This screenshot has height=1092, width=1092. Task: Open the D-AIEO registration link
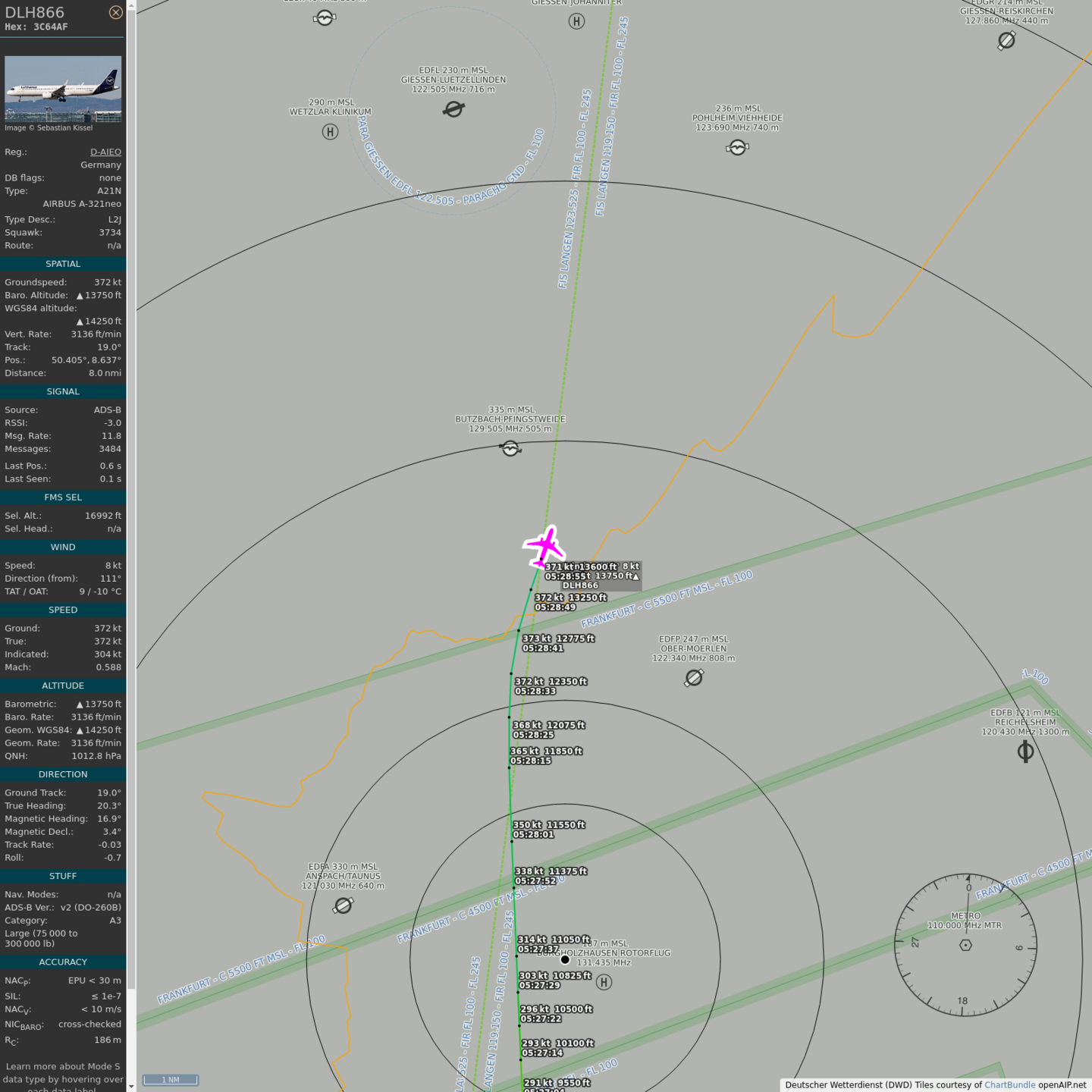pyautogui.click(x=105, y=152)
